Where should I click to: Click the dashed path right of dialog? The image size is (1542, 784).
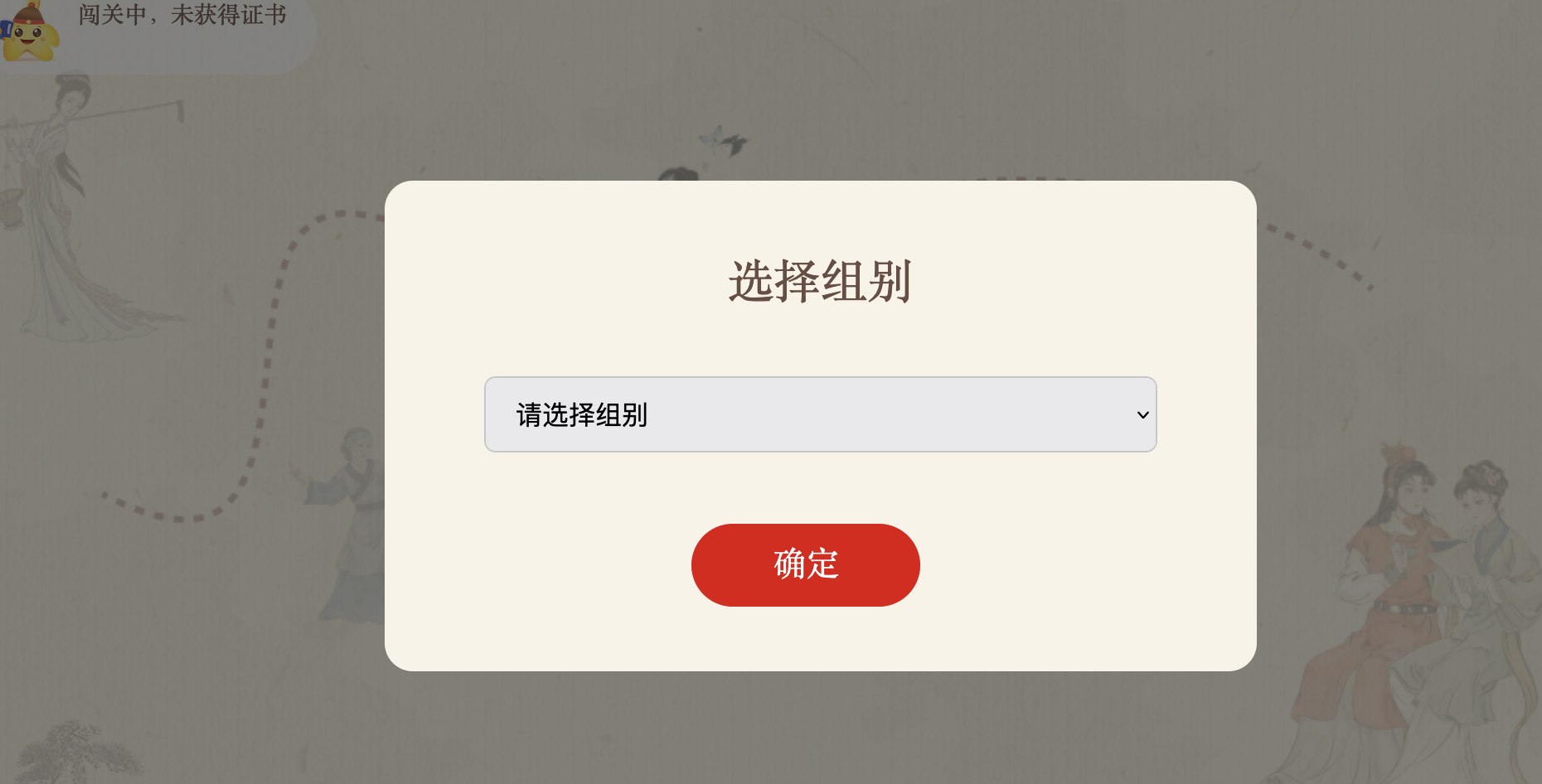click(1318, 253)
